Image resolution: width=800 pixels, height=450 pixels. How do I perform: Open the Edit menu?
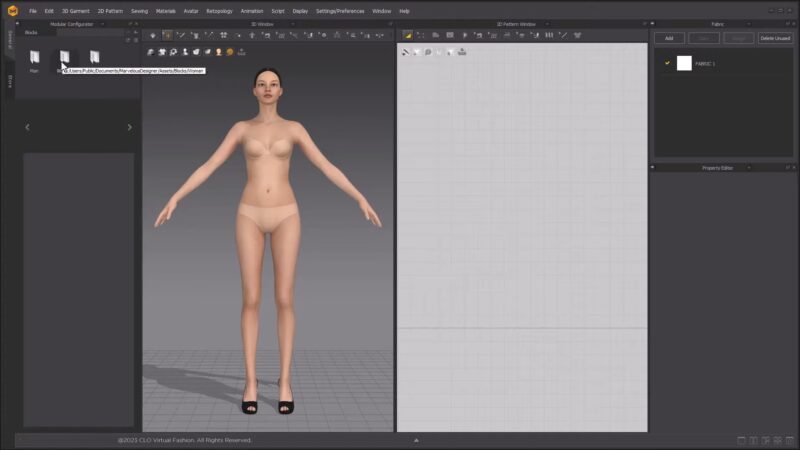pos(49,11)
